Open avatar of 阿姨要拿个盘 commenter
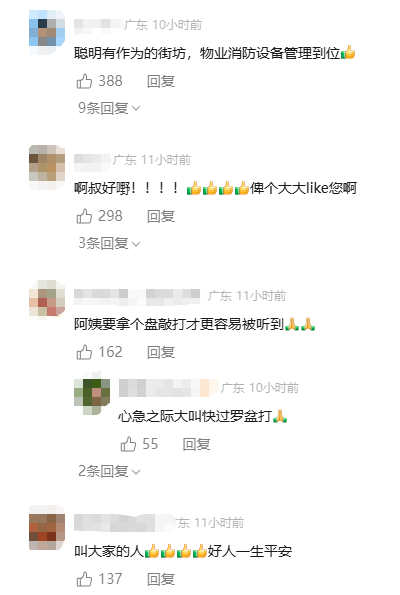 (x=47, y=299)
